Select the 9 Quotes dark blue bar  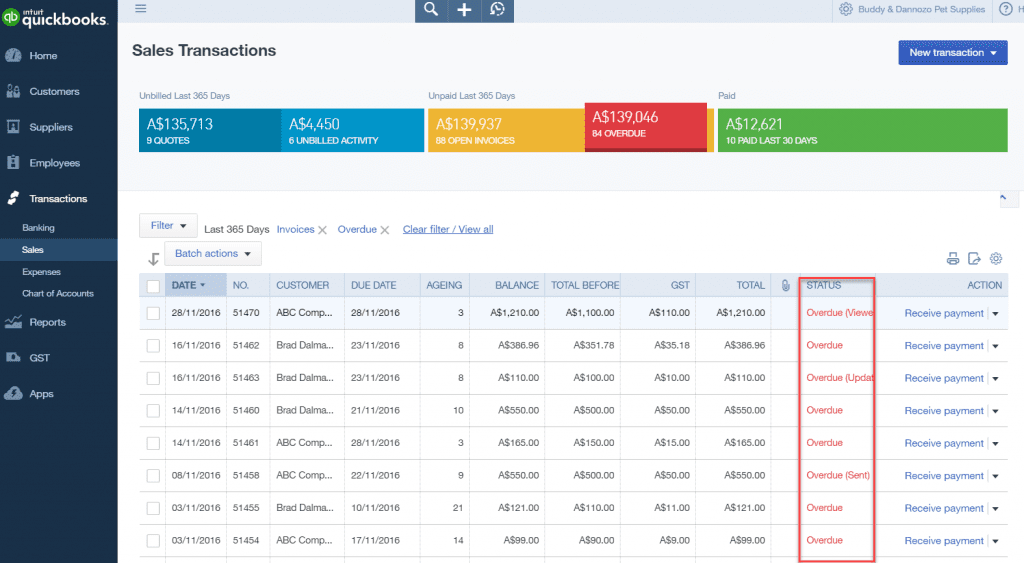coord(210,131)
